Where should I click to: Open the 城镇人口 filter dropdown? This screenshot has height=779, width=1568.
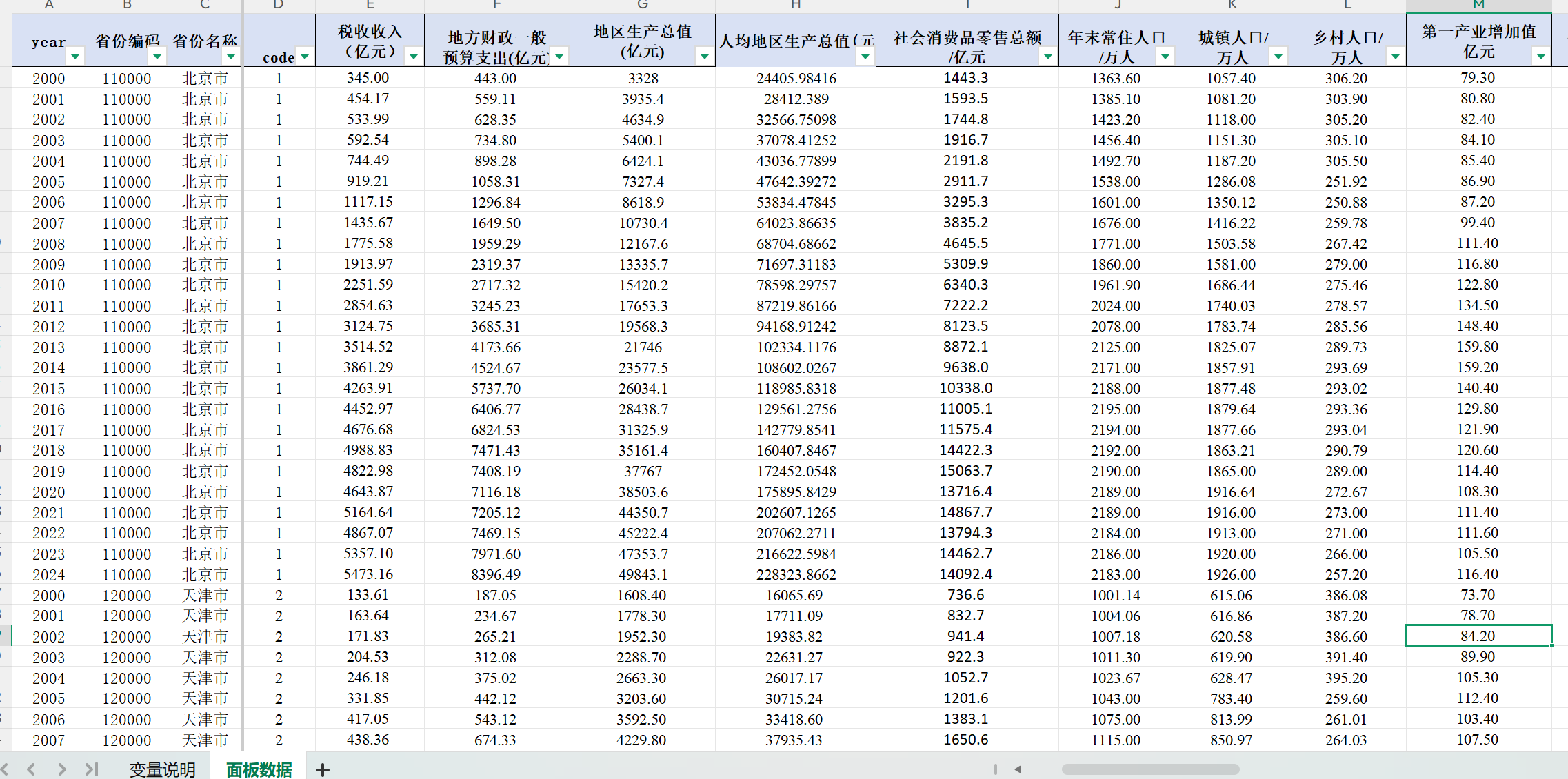(x=1278, y=57)
